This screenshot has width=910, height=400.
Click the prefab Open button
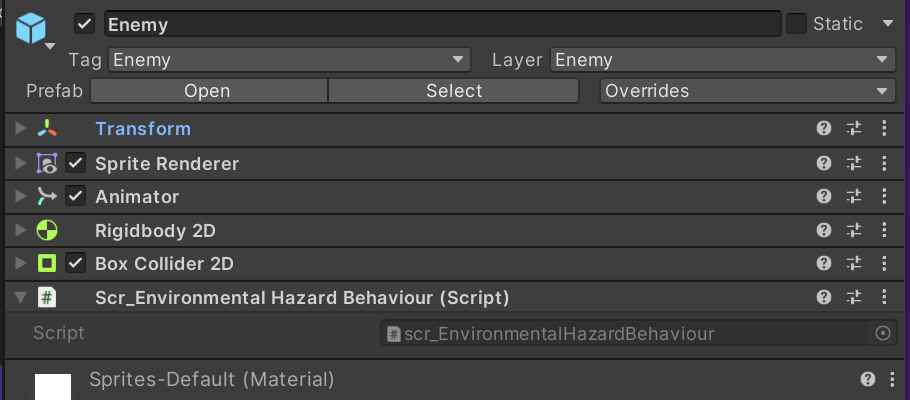(x=208, y=91)
